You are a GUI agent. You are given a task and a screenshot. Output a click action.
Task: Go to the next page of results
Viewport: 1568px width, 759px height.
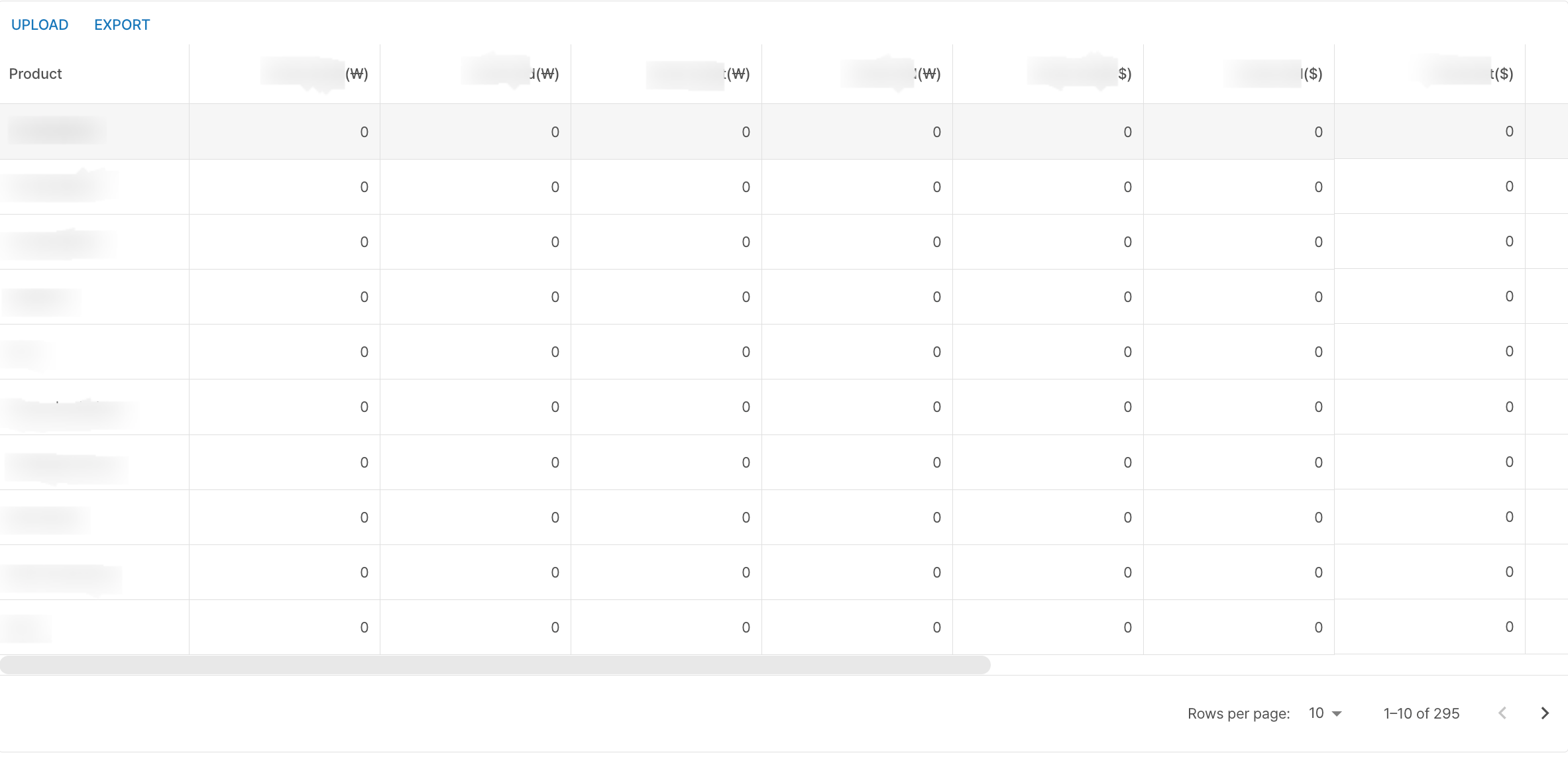pos(1545,713)
